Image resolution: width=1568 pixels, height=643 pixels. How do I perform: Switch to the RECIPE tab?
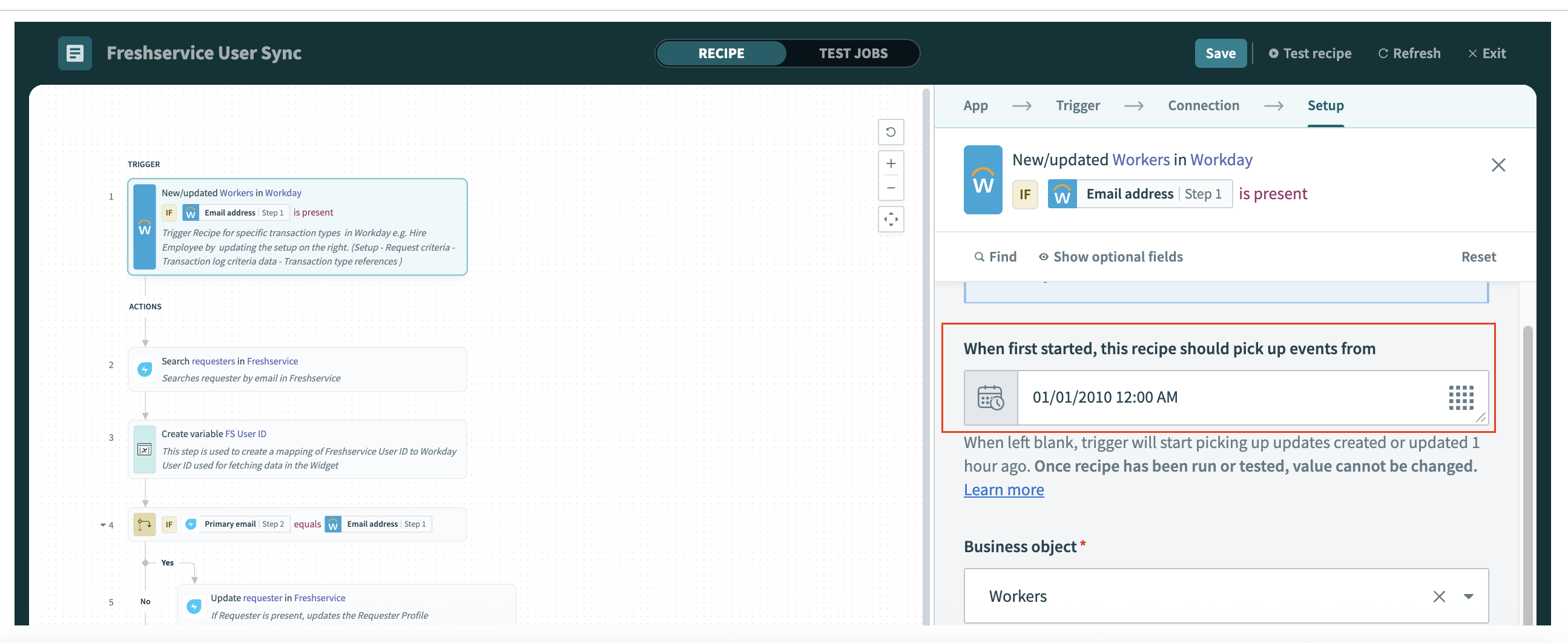[x=721, y=53]
